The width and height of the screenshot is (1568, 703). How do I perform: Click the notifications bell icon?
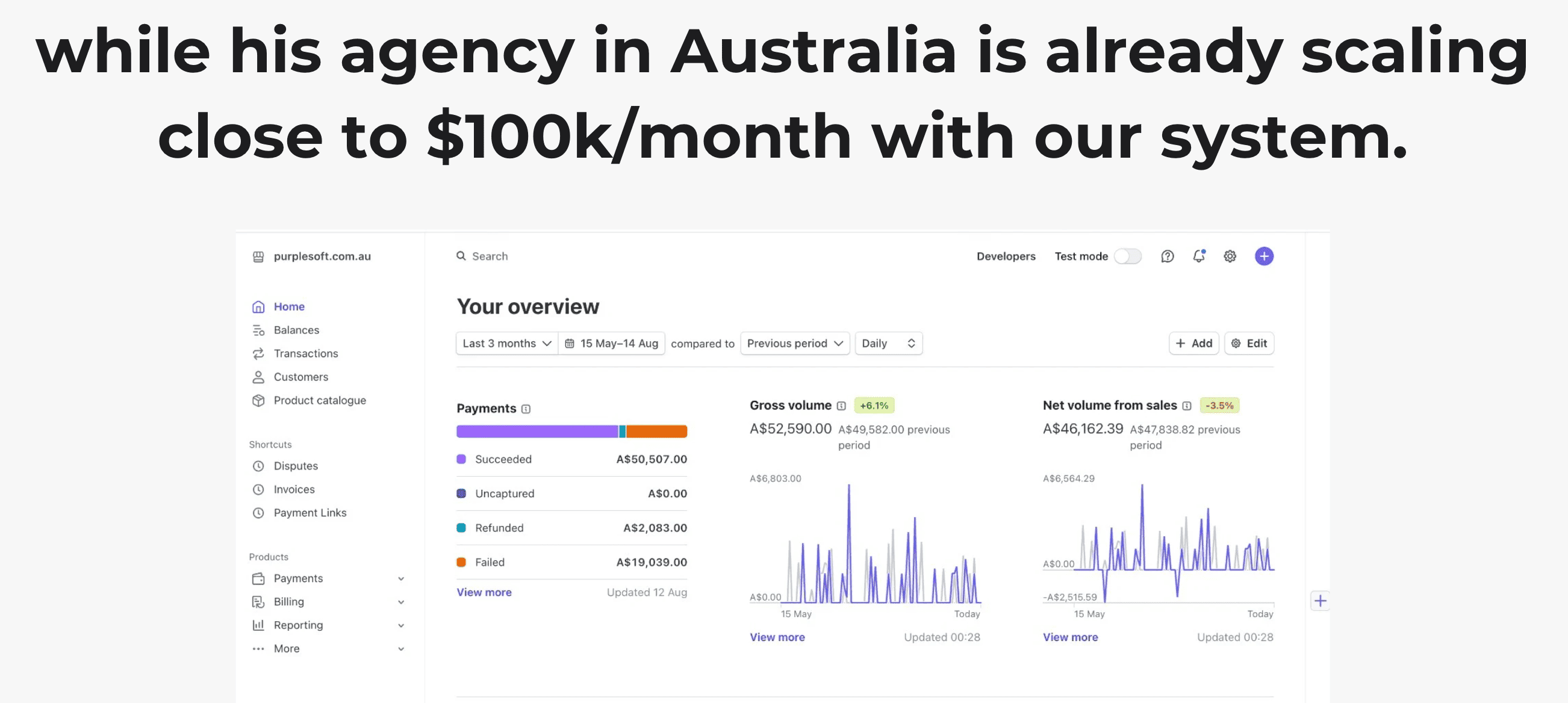click(1198, 256)
